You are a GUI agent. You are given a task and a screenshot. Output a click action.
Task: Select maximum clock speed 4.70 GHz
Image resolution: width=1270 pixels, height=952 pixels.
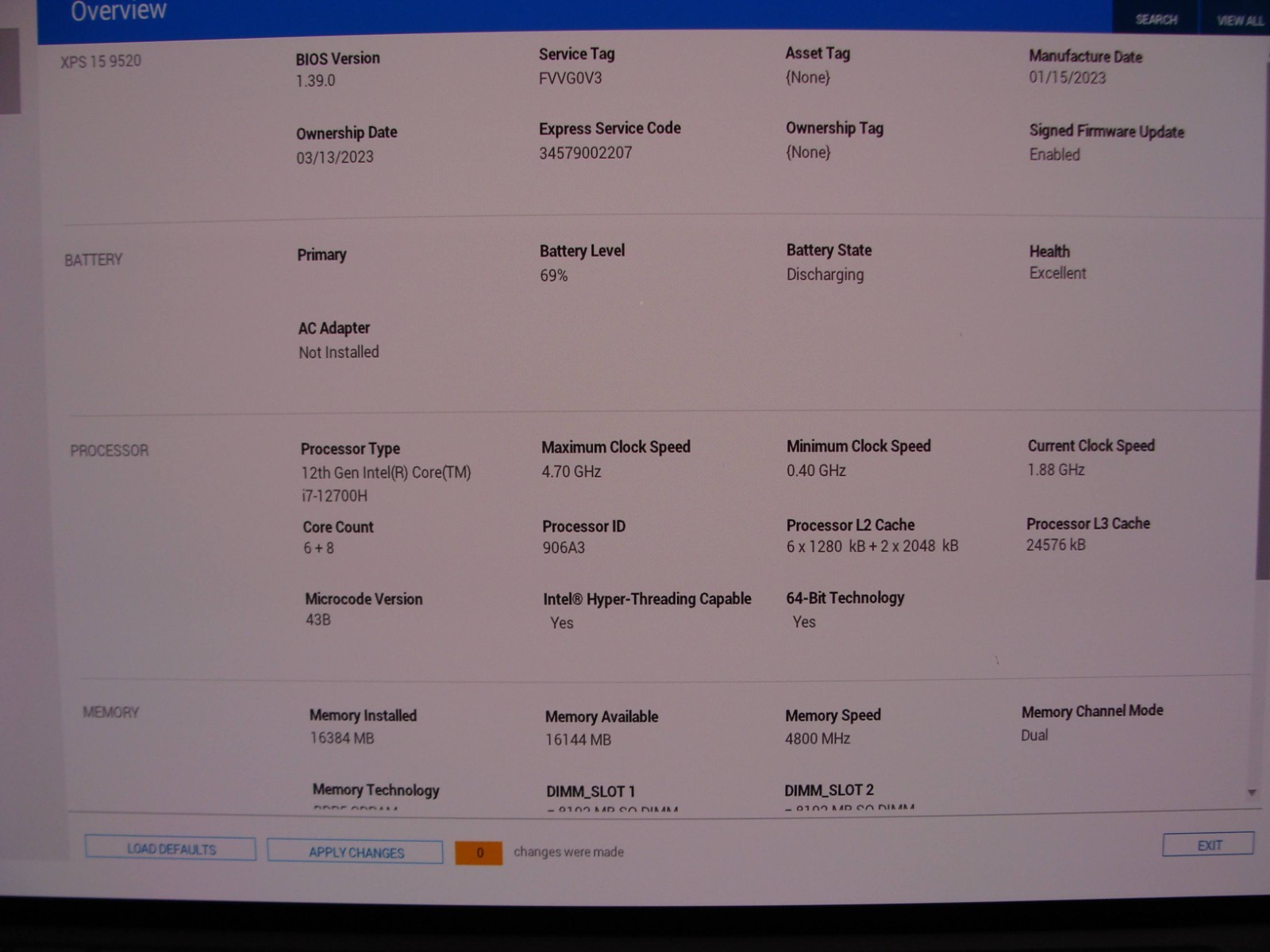click(571, 471)
